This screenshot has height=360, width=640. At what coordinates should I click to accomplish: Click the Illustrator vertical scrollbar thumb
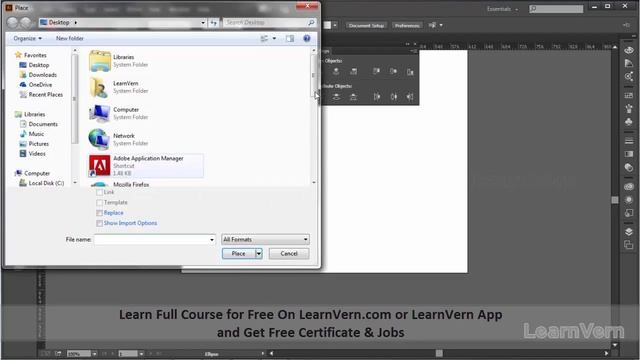(615, 200)
